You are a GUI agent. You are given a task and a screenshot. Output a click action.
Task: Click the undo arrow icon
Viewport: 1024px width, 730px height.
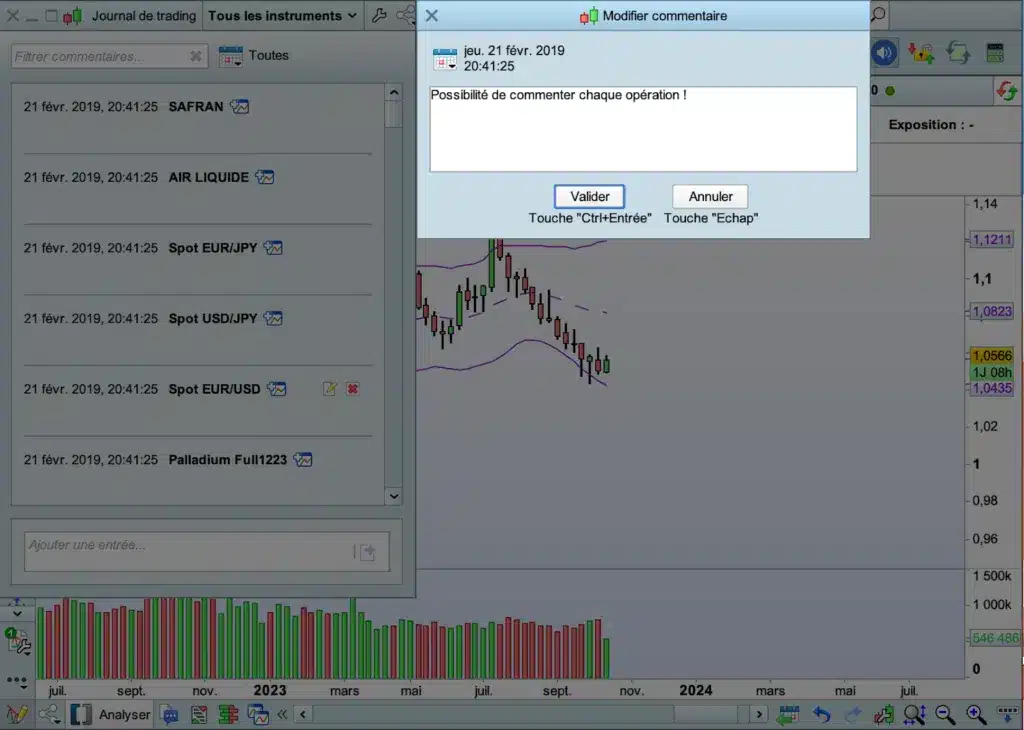coord(821,714)
